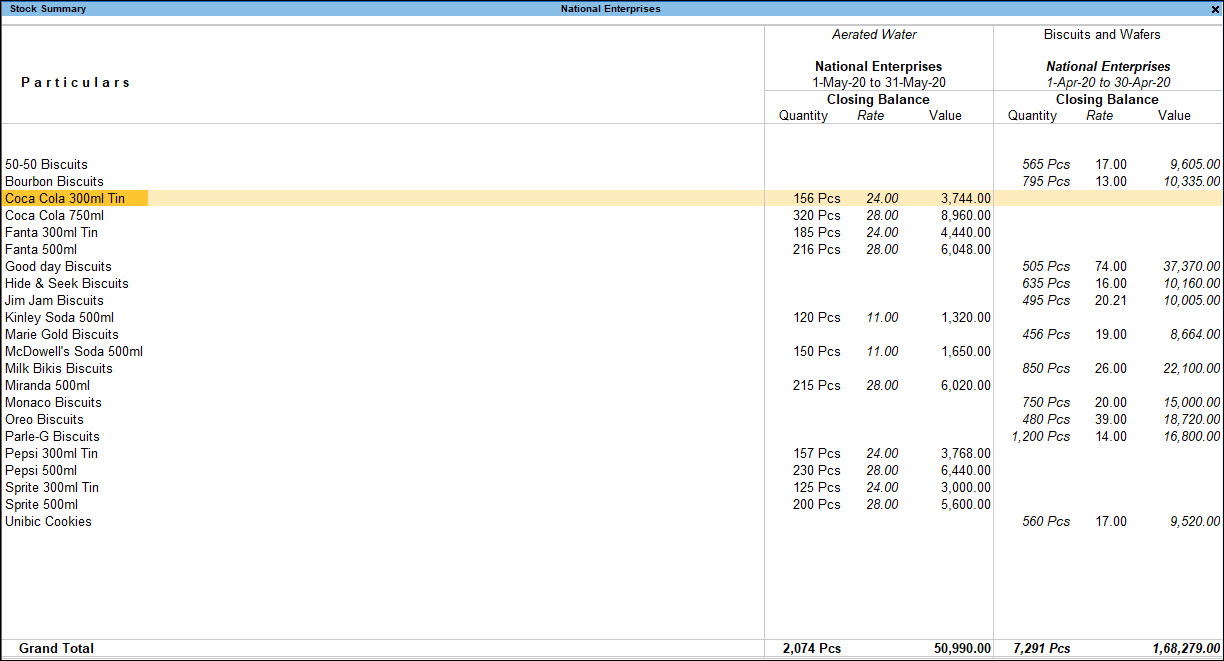The height and width of the screenshot is (661, 1224).
Task: Select Unibic Cookies item
Action: click(x=48, y=521)
